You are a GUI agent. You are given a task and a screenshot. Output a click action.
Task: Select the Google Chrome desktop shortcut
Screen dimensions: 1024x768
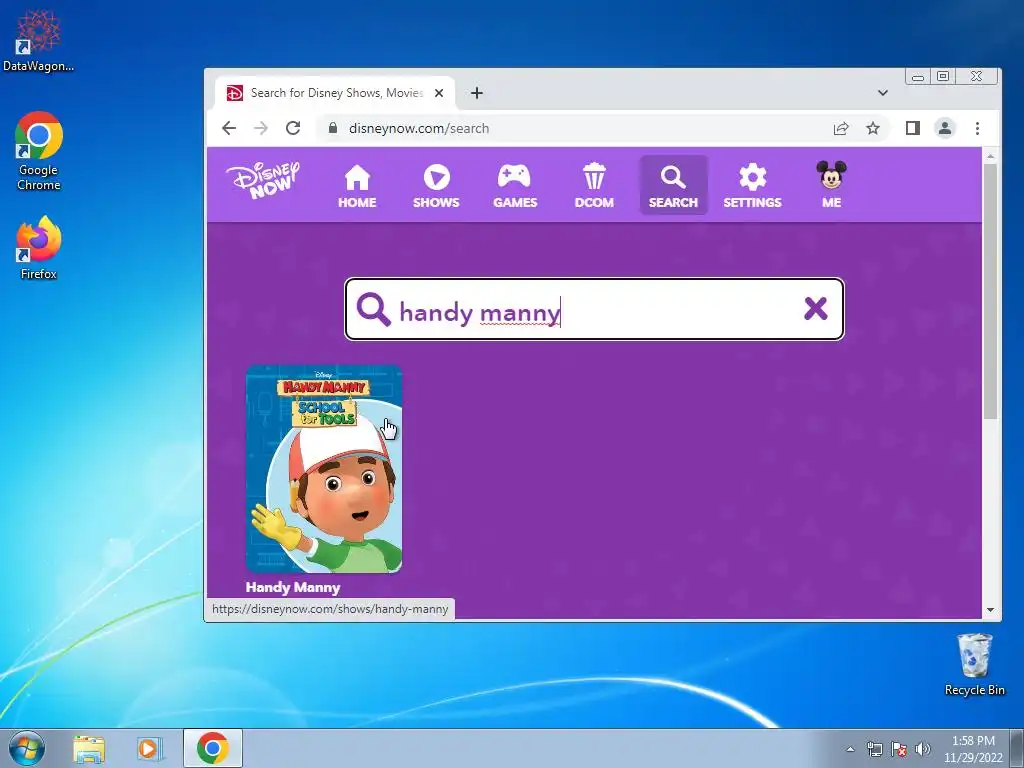[39, 152]
